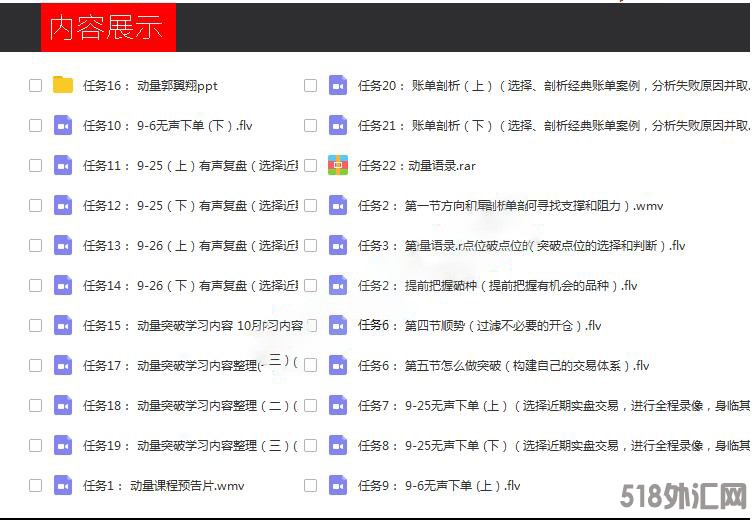754x520 pixels.
Task: Click file name 任务15：动量突破学习内容 10月
Action: (x=193, y=325)
